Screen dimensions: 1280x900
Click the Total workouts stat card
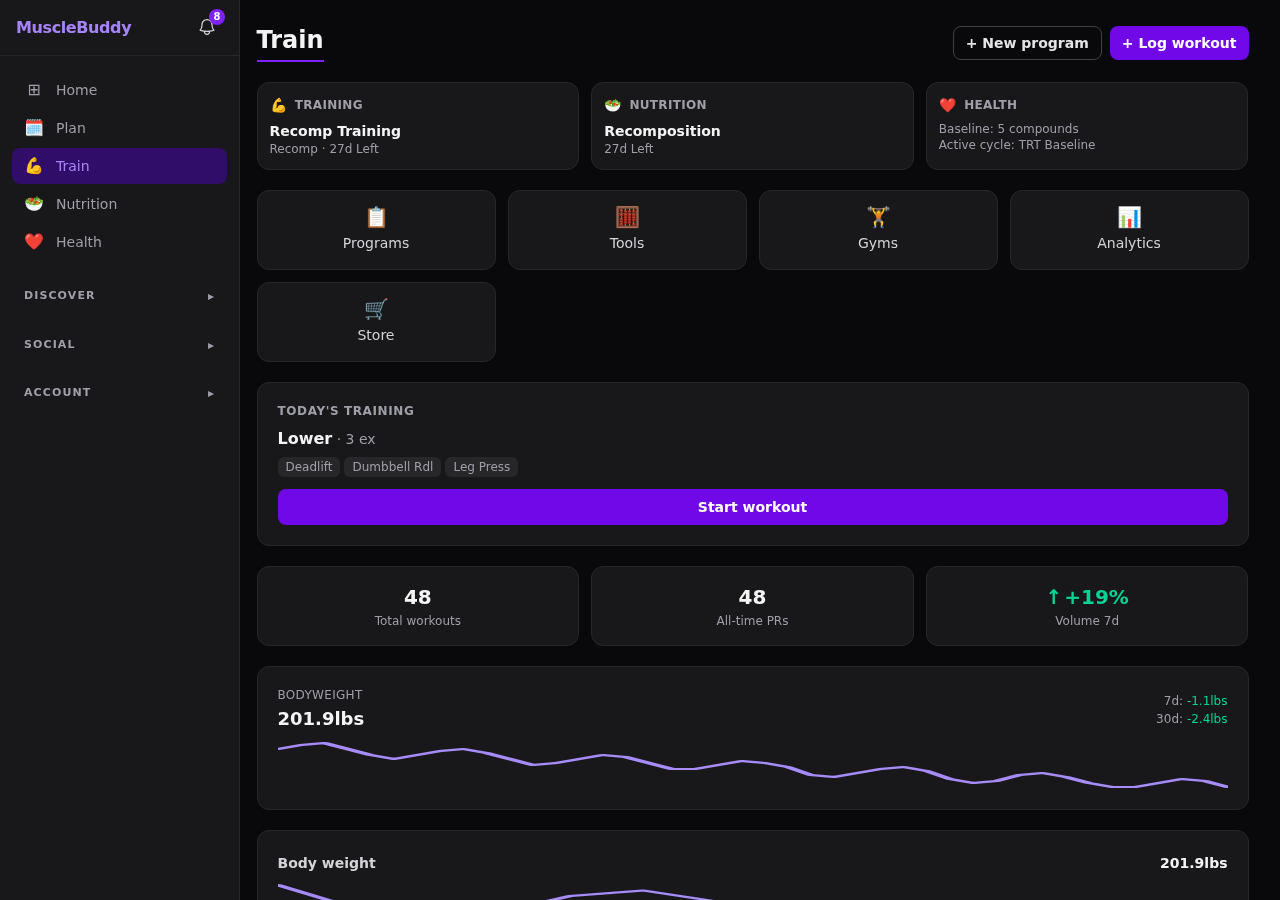(x=418, y=606)
